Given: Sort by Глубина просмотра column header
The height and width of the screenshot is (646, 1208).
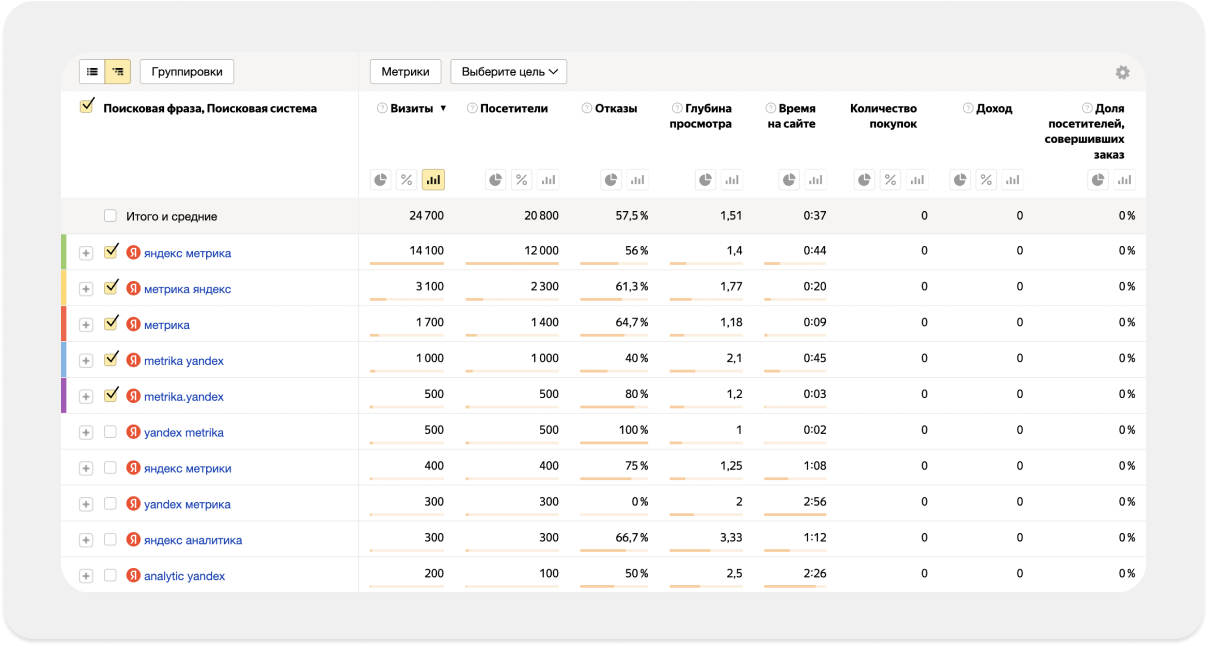Looking at the screenshot, I should click(x=701, y=116).
